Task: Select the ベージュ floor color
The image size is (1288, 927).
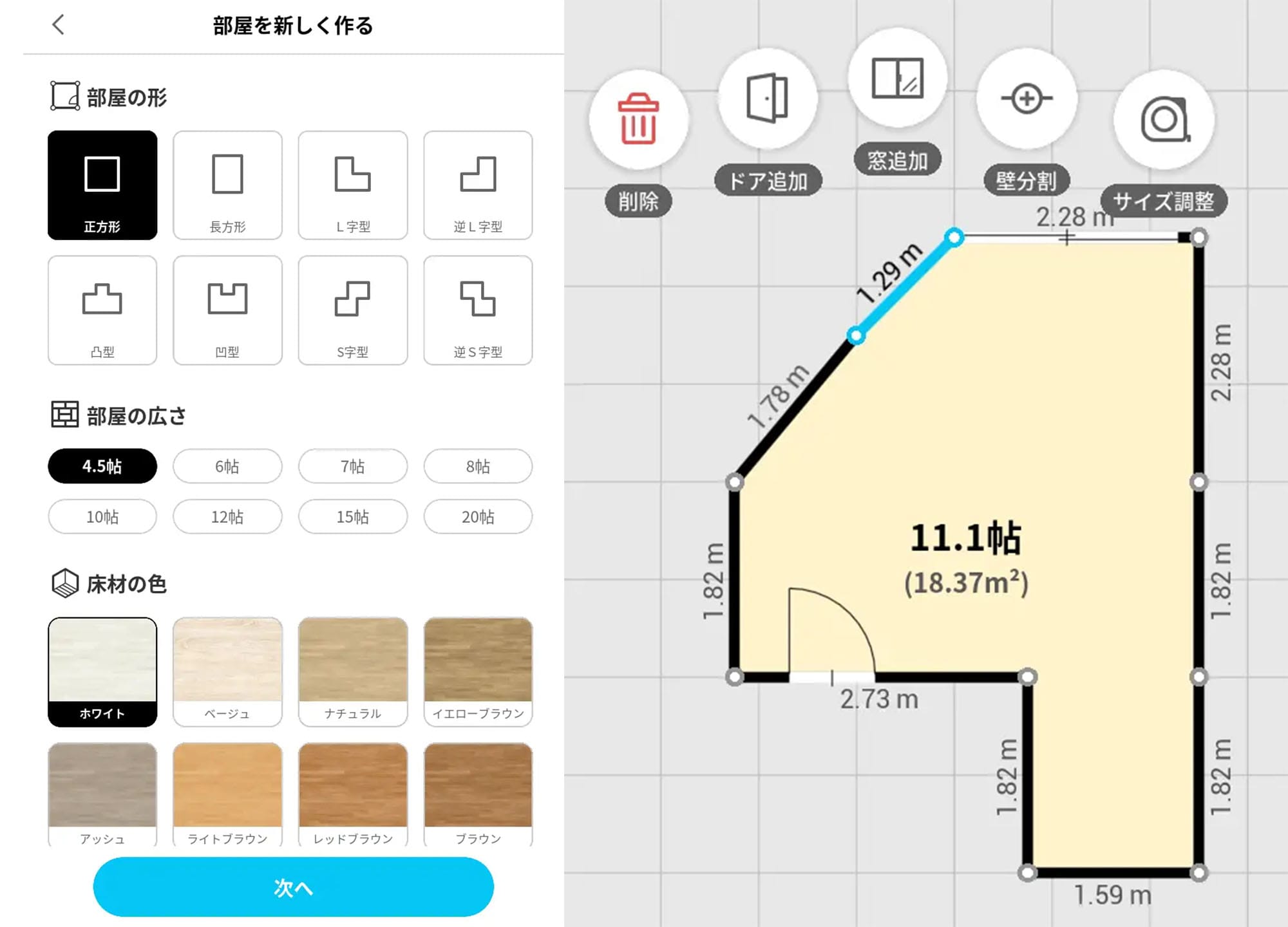Action: [x=227, y=671]
